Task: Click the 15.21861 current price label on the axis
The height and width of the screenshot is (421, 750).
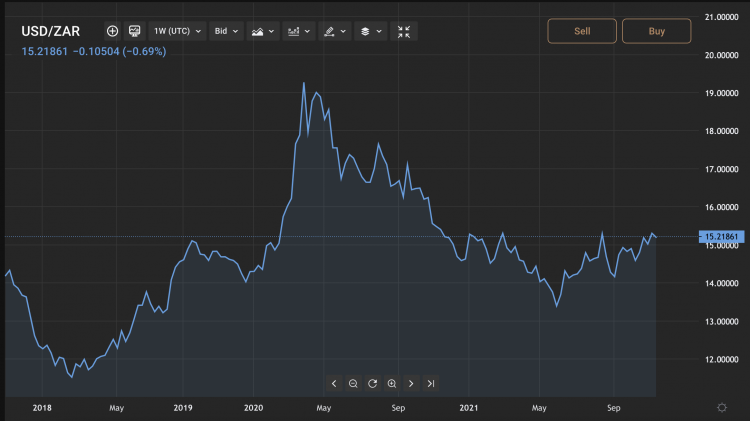Action: pos(721,236)
